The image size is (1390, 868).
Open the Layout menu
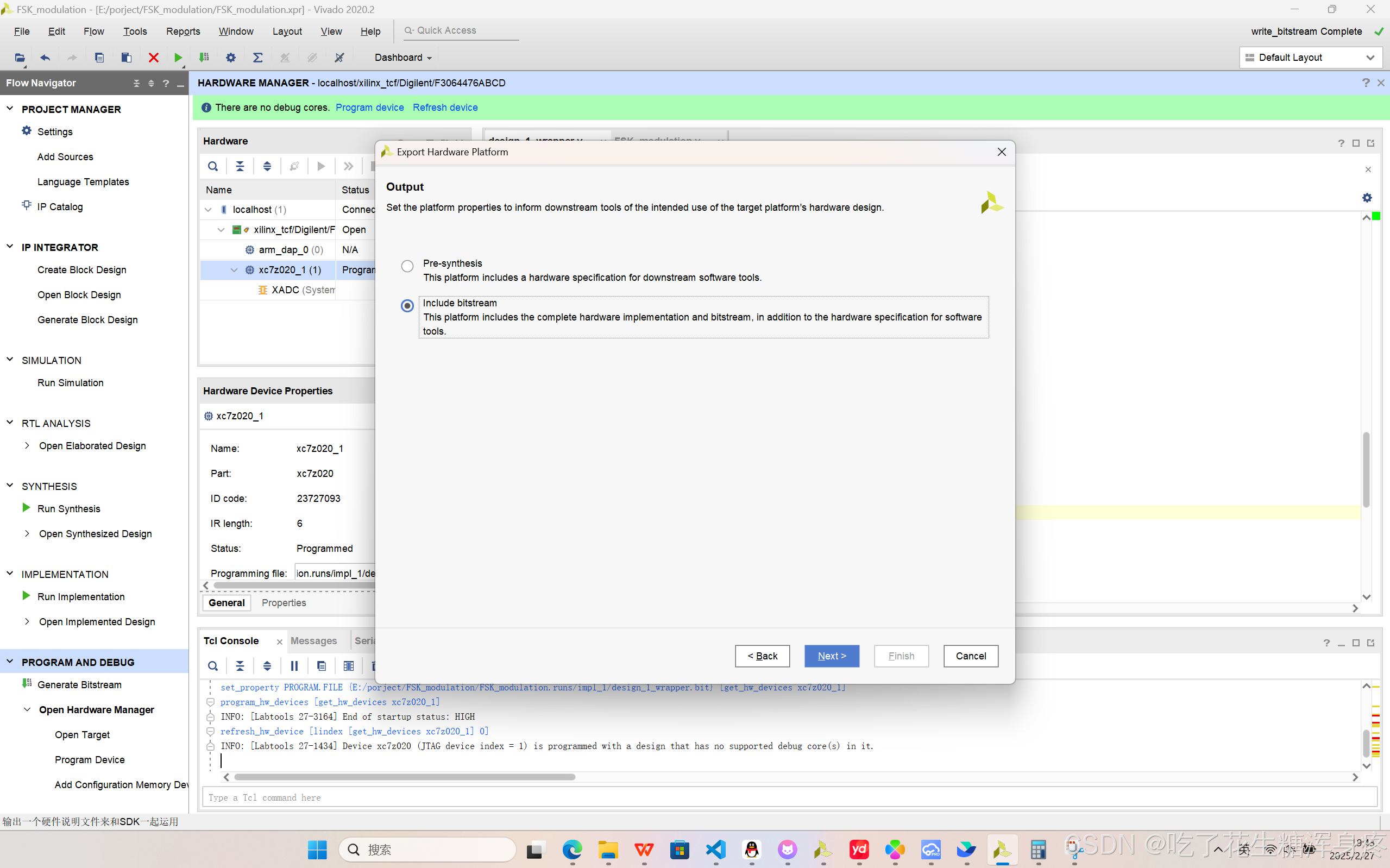pos(287,31)
